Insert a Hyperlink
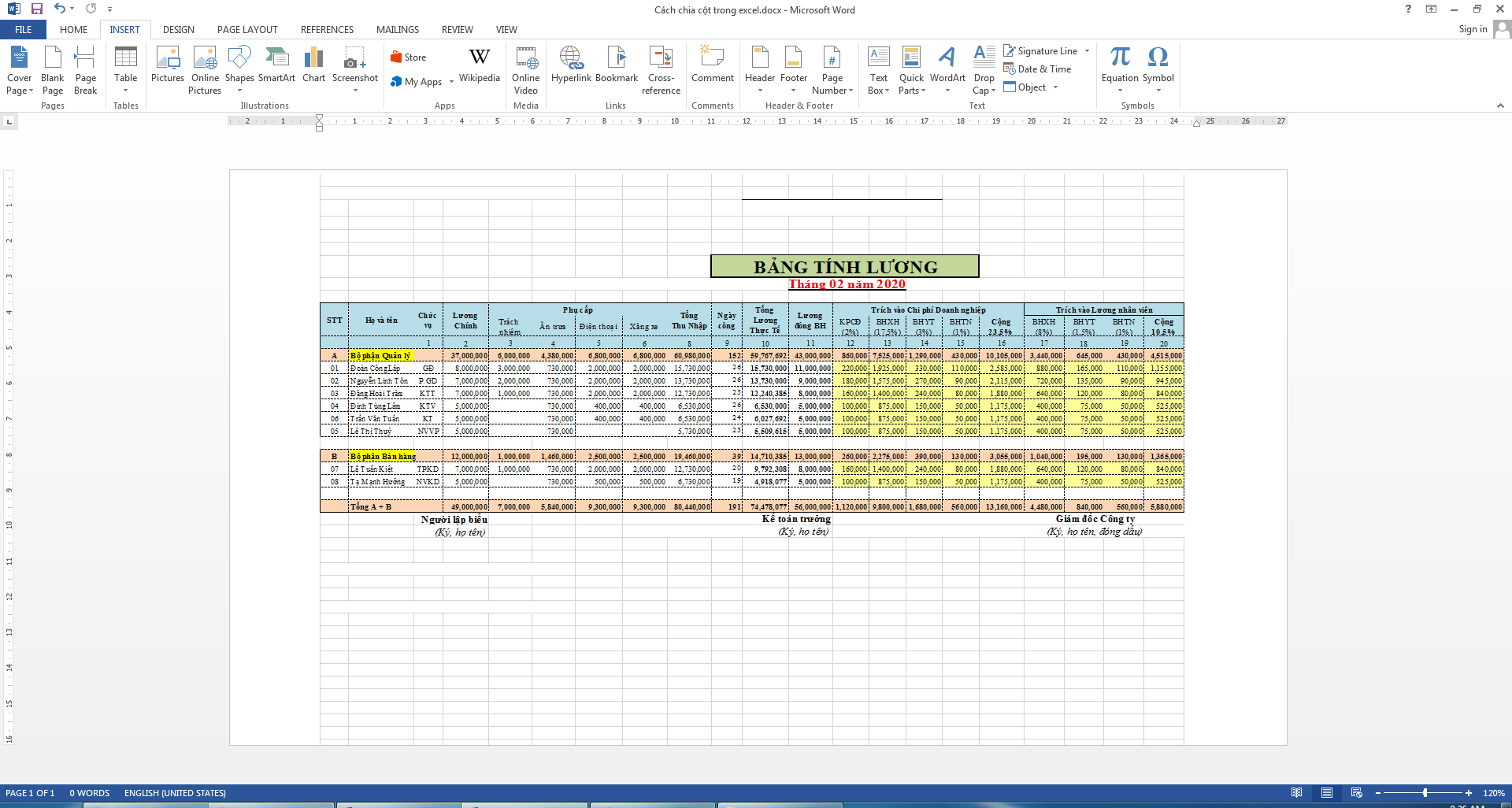1512x808 pixels. [x=571, y=65]
